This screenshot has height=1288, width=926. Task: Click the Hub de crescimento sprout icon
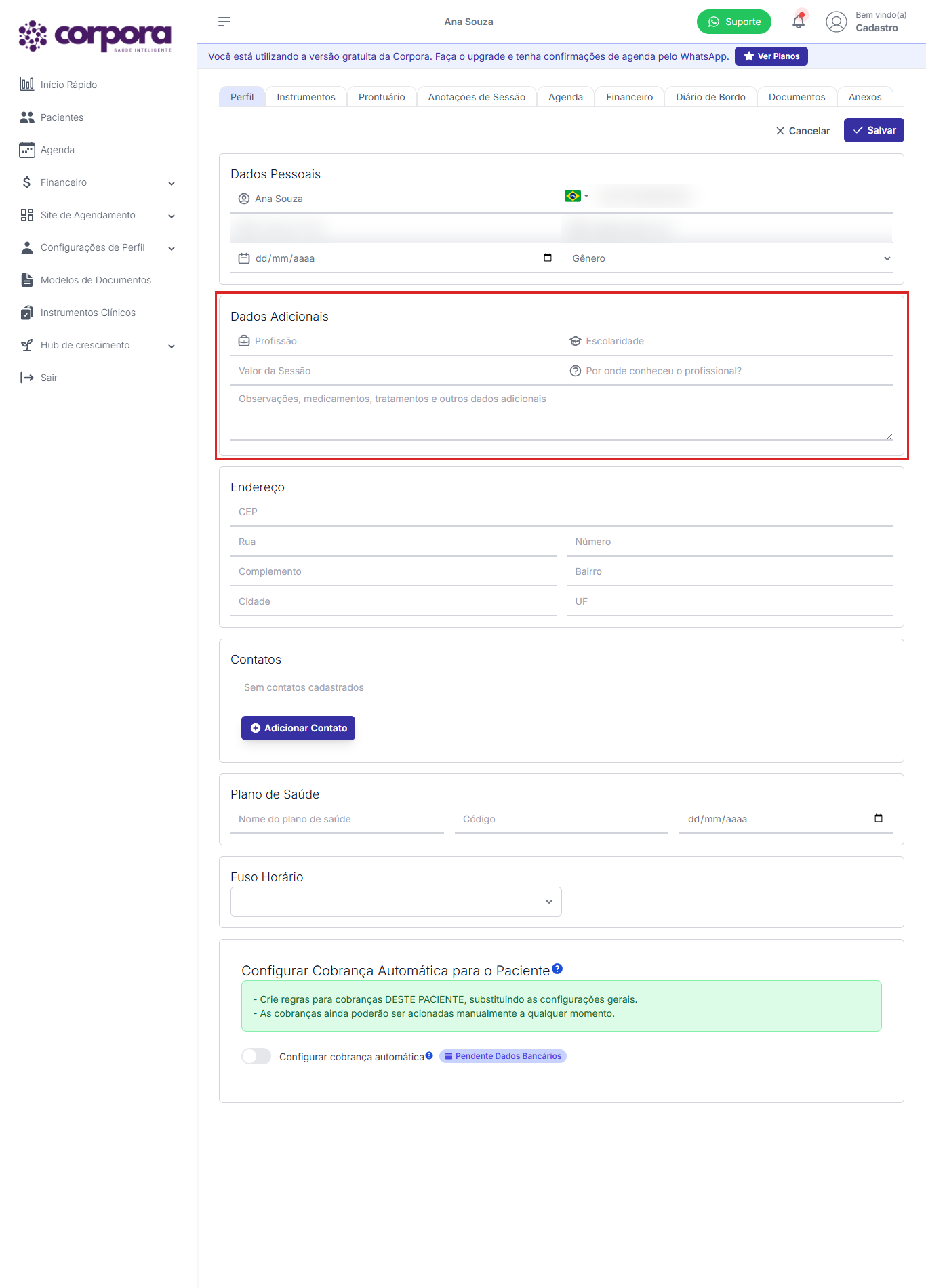(27, 345)
